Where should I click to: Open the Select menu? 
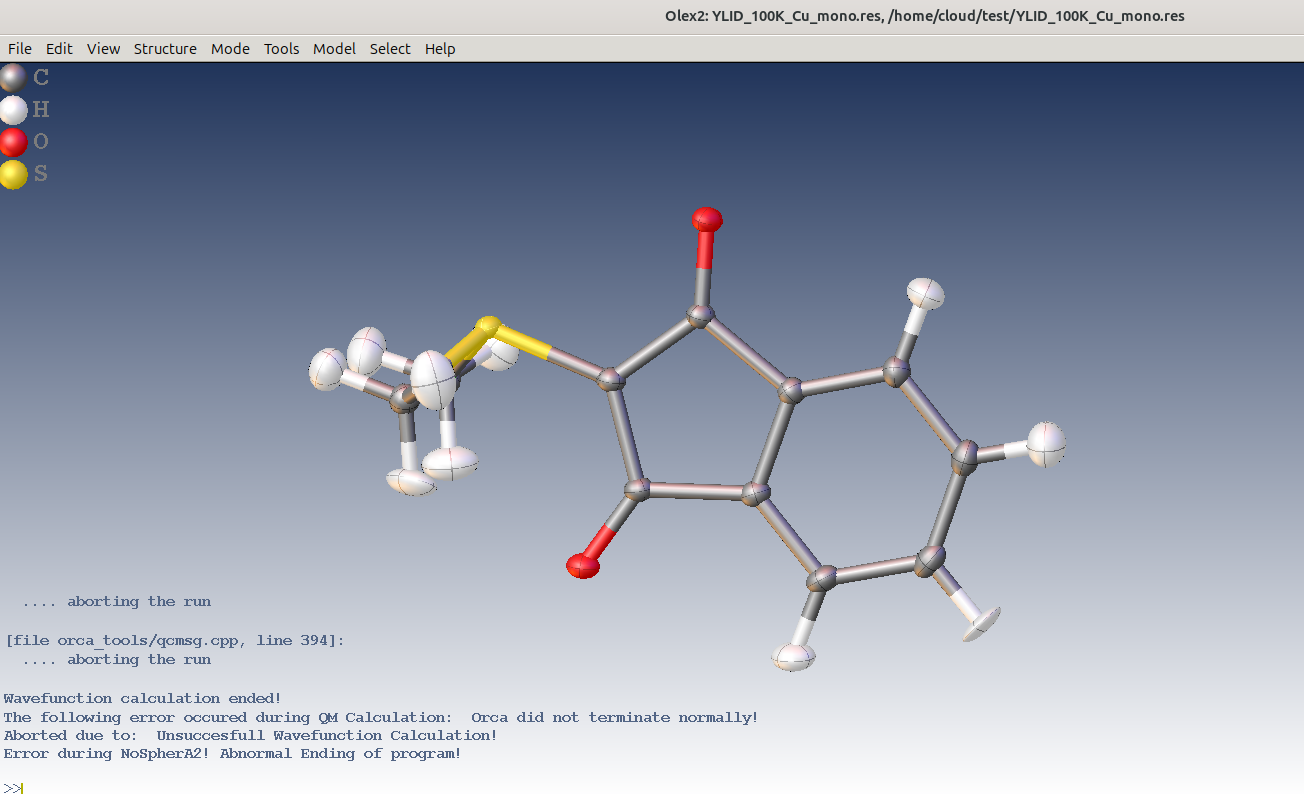click(x=390, y=49)
